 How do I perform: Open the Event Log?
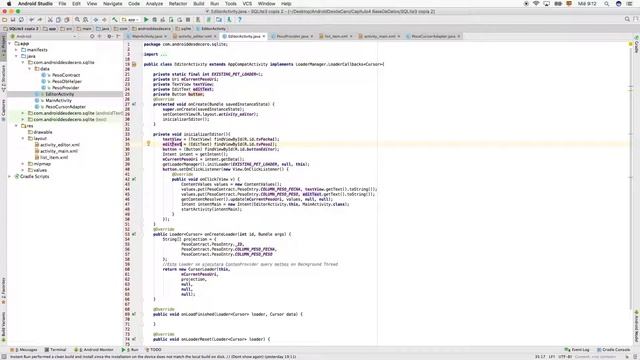[577, 350]
